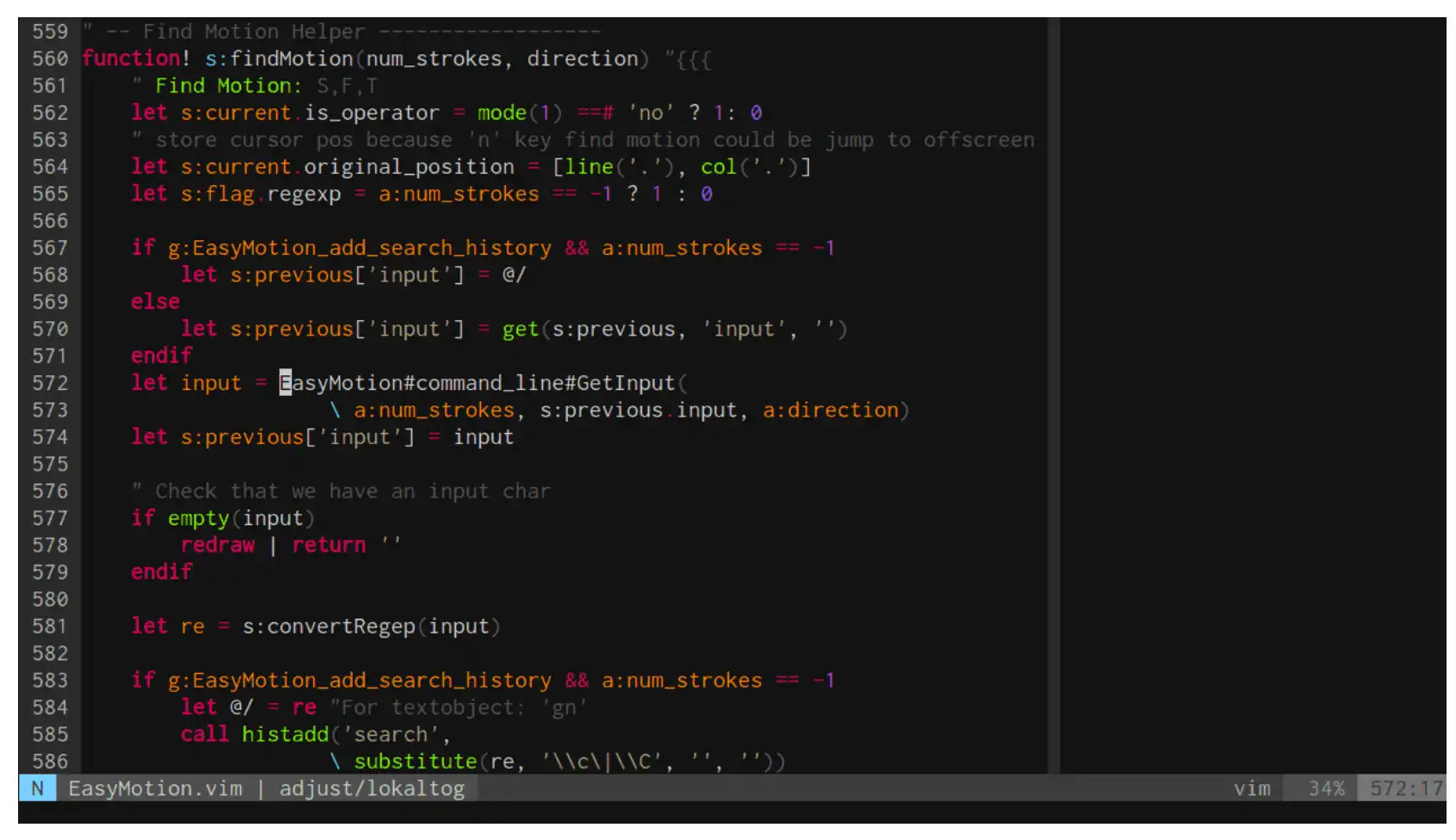Click the 'else' keyword on line 569
This screenshot has height=840, width=1456.
(156, 302)
